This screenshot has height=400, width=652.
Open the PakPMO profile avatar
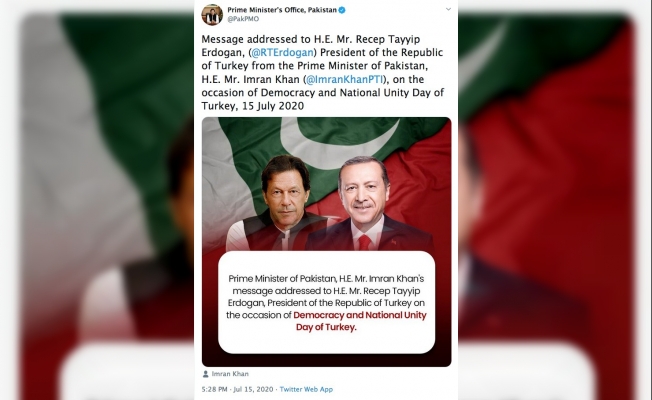click(212, 15)
